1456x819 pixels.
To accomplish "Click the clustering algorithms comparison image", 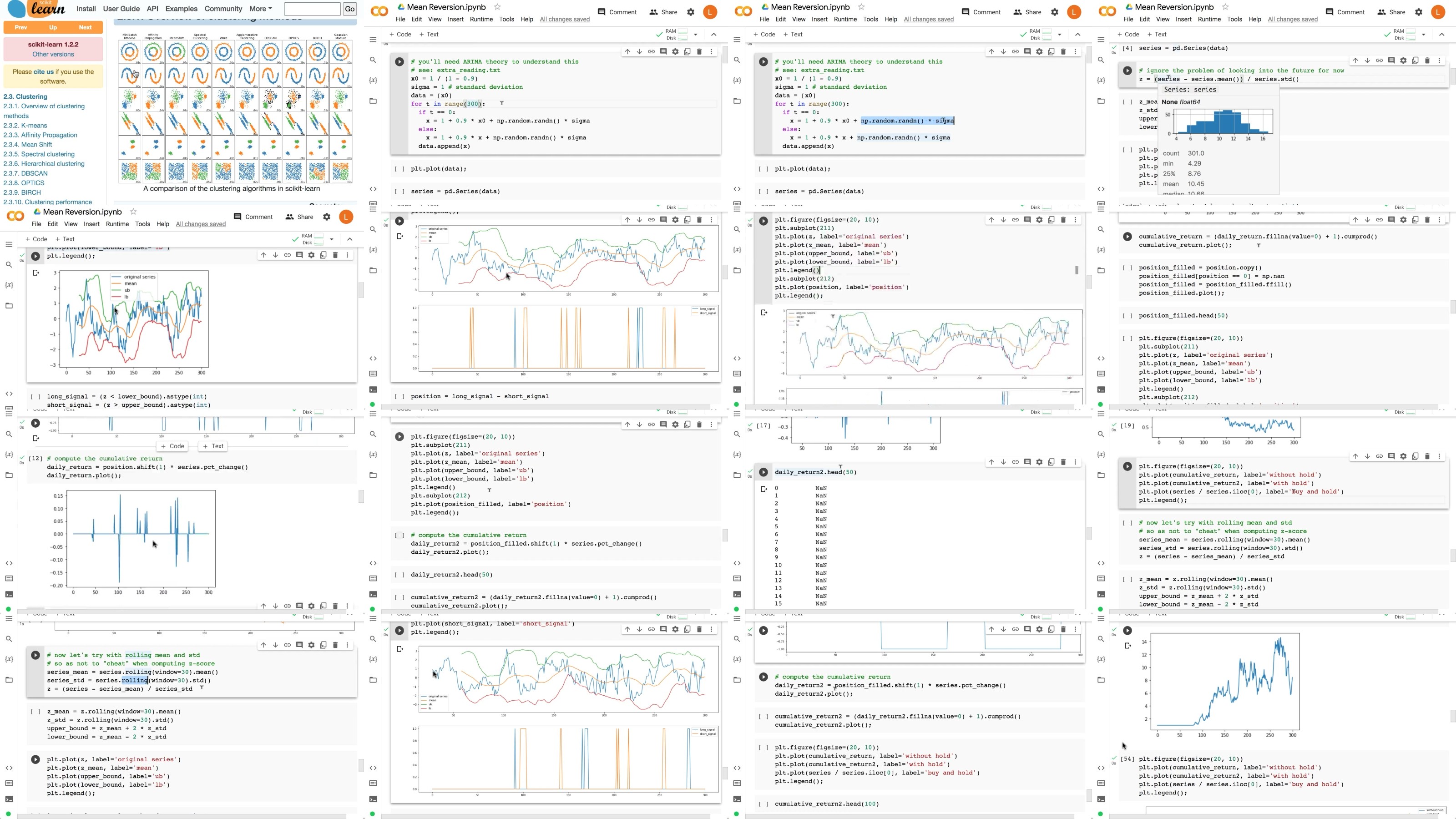I will click(x=235, y=107).
